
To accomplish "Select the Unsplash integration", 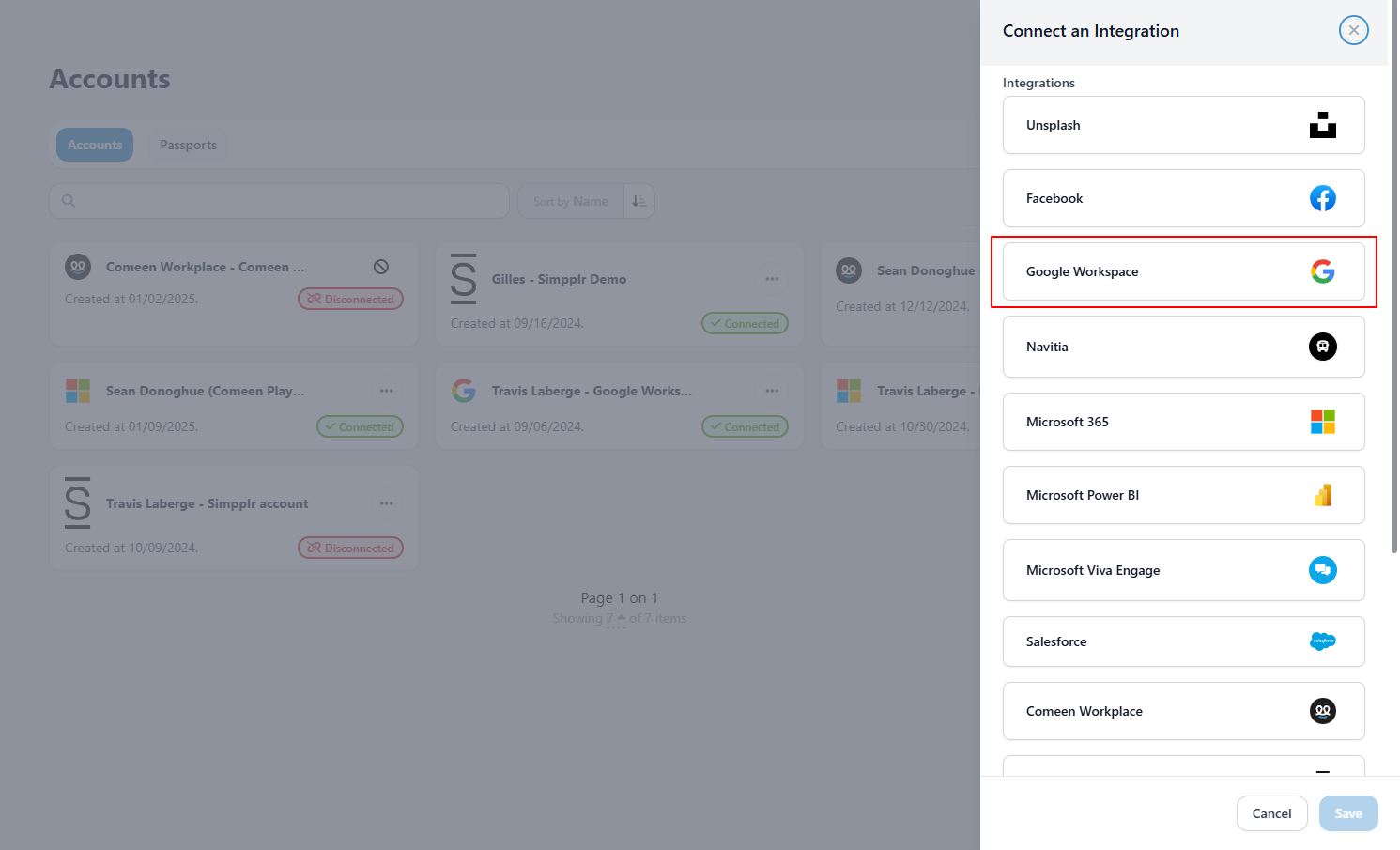I will pyautogui.click(x=1183, y=125).
